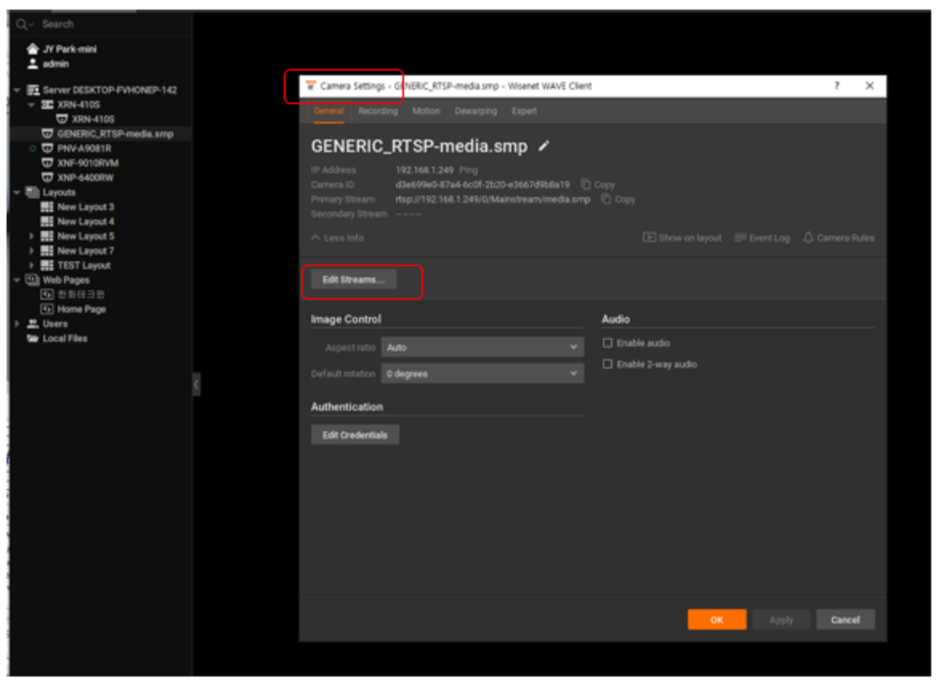Enable audio checkbox

[x=607, y=343]
